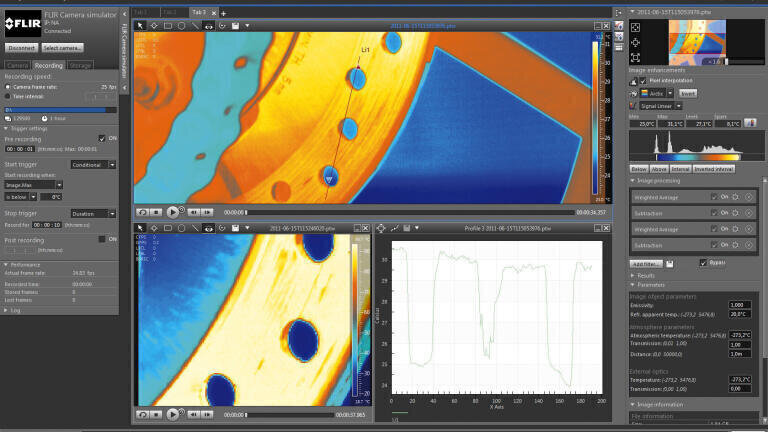Click loop button in bottom-left image player
Image resolution: width=768 pixels, height=432 pixels.
click(142, 414)
